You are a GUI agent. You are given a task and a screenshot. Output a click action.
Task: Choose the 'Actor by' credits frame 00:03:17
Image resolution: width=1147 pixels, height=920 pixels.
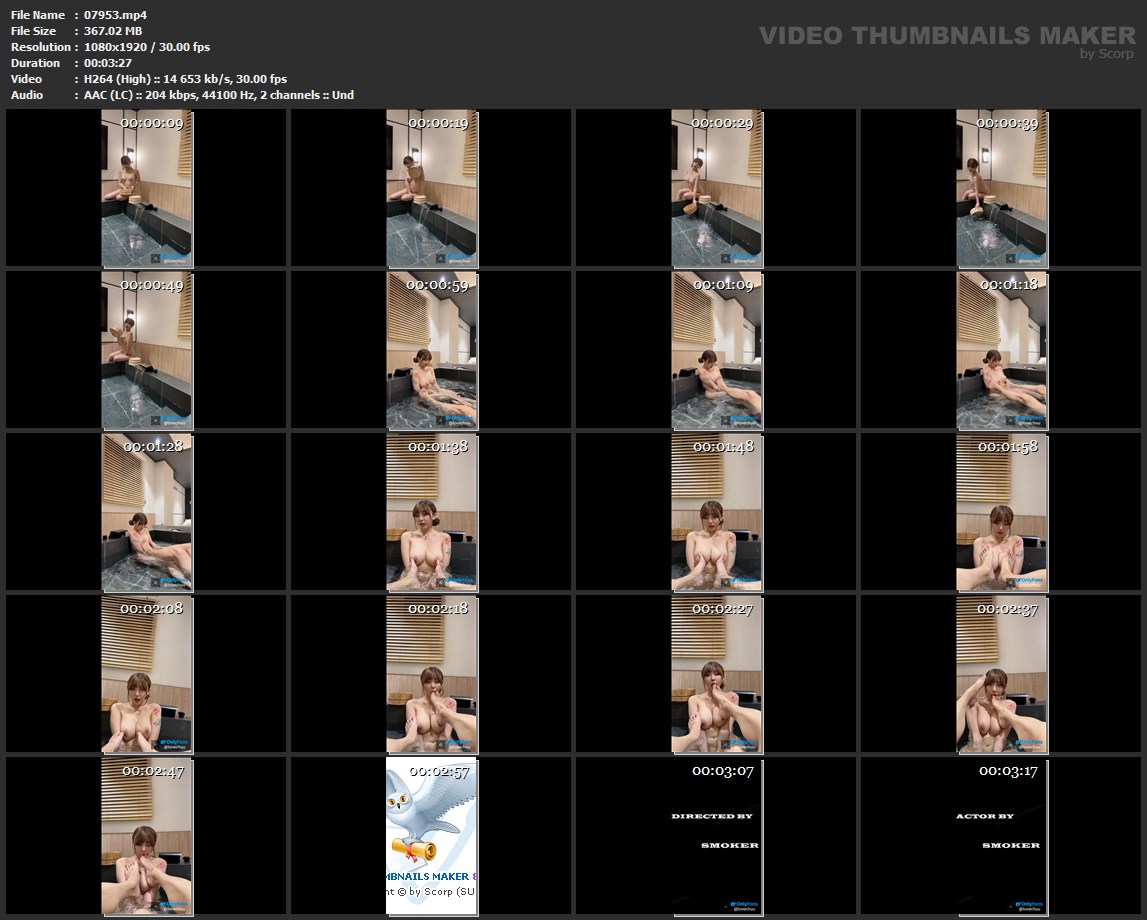[x=1002, y=837]
